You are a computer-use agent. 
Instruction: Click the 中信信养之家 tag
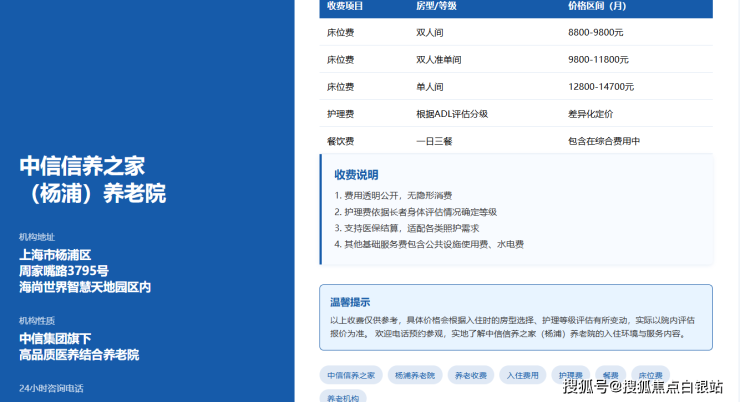351,375
